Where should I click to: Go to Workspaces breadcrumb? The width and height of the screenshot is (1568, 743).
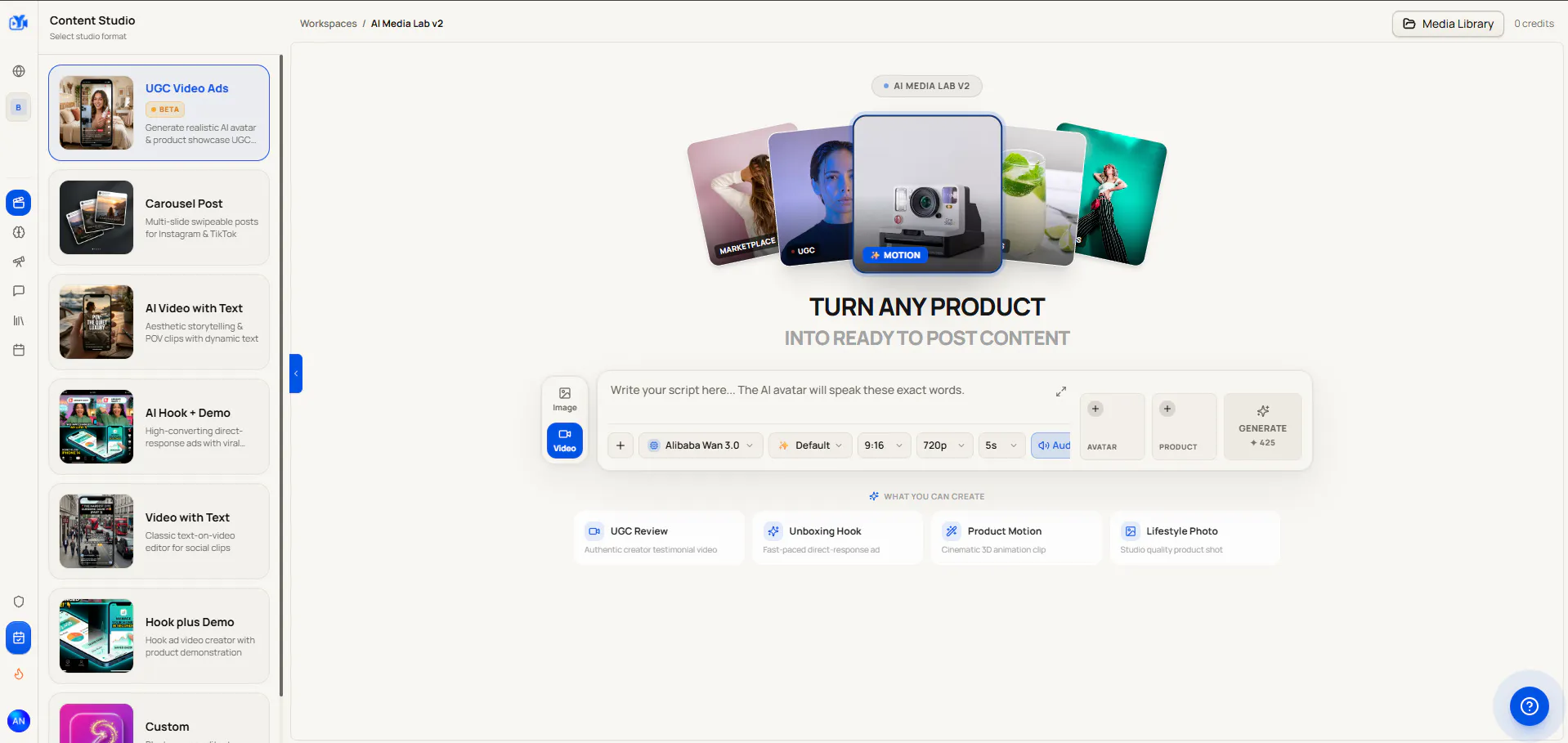click(x=328, y=24)
